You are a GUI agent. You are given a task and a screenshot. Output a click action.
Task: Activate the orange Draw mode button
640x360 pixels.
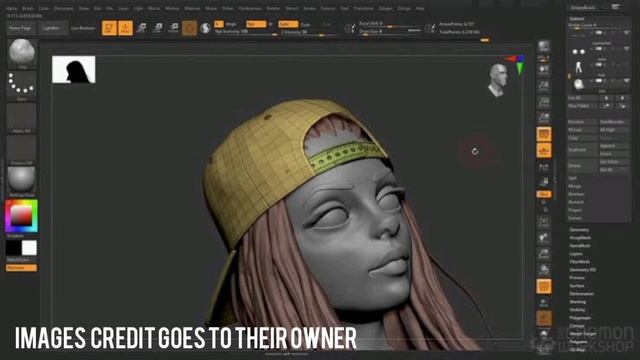point(125,28)
